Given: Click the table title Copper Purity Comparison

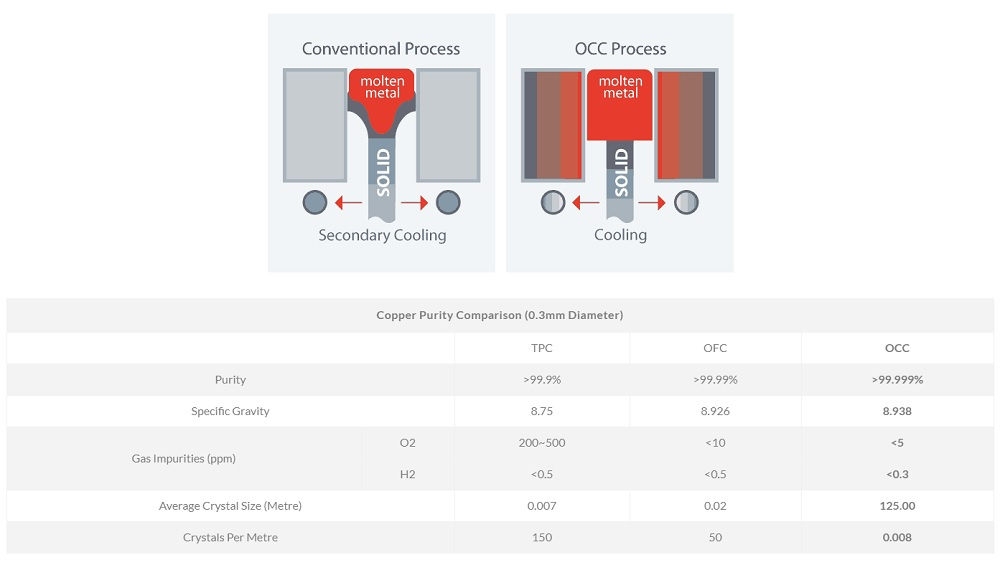Looking at the screenshot, I should 500,315.
